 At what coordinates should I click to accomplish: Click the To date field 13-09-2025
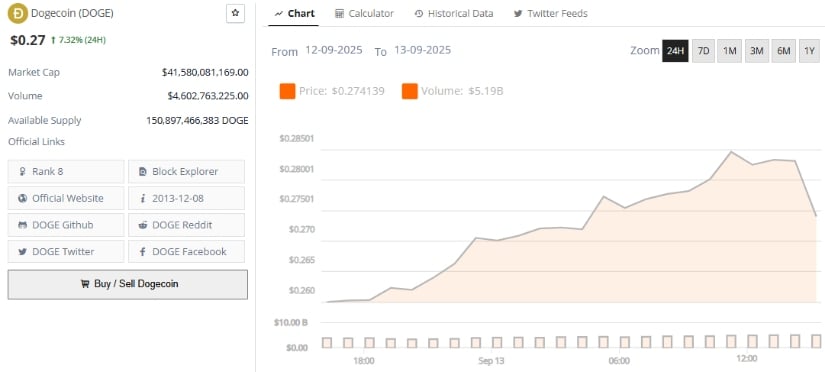[422, 51]
